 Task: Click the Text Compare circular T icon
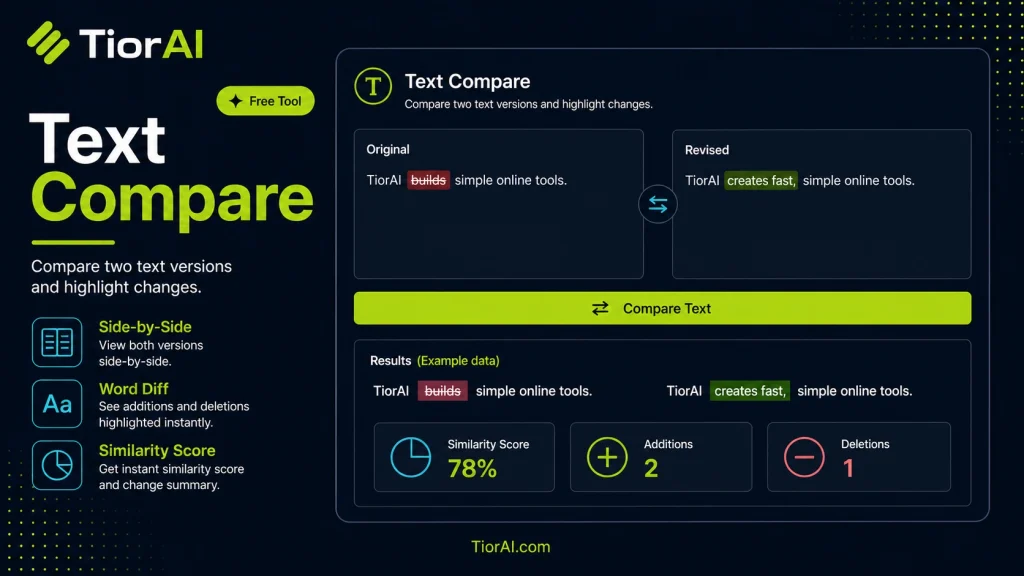point(373,86)
